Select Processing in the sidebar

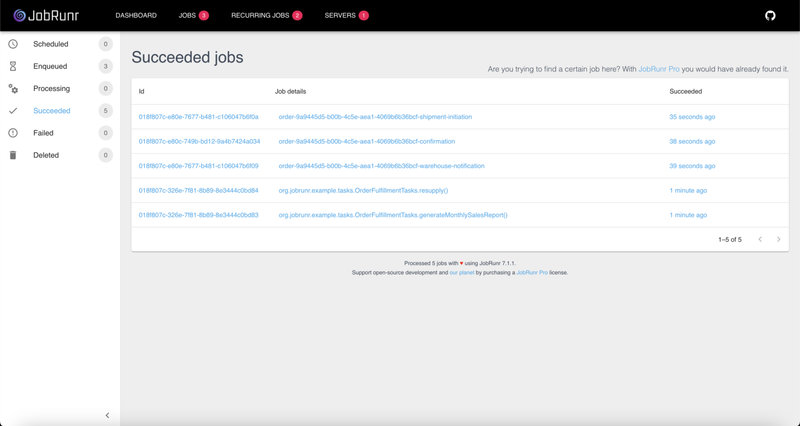52,88
